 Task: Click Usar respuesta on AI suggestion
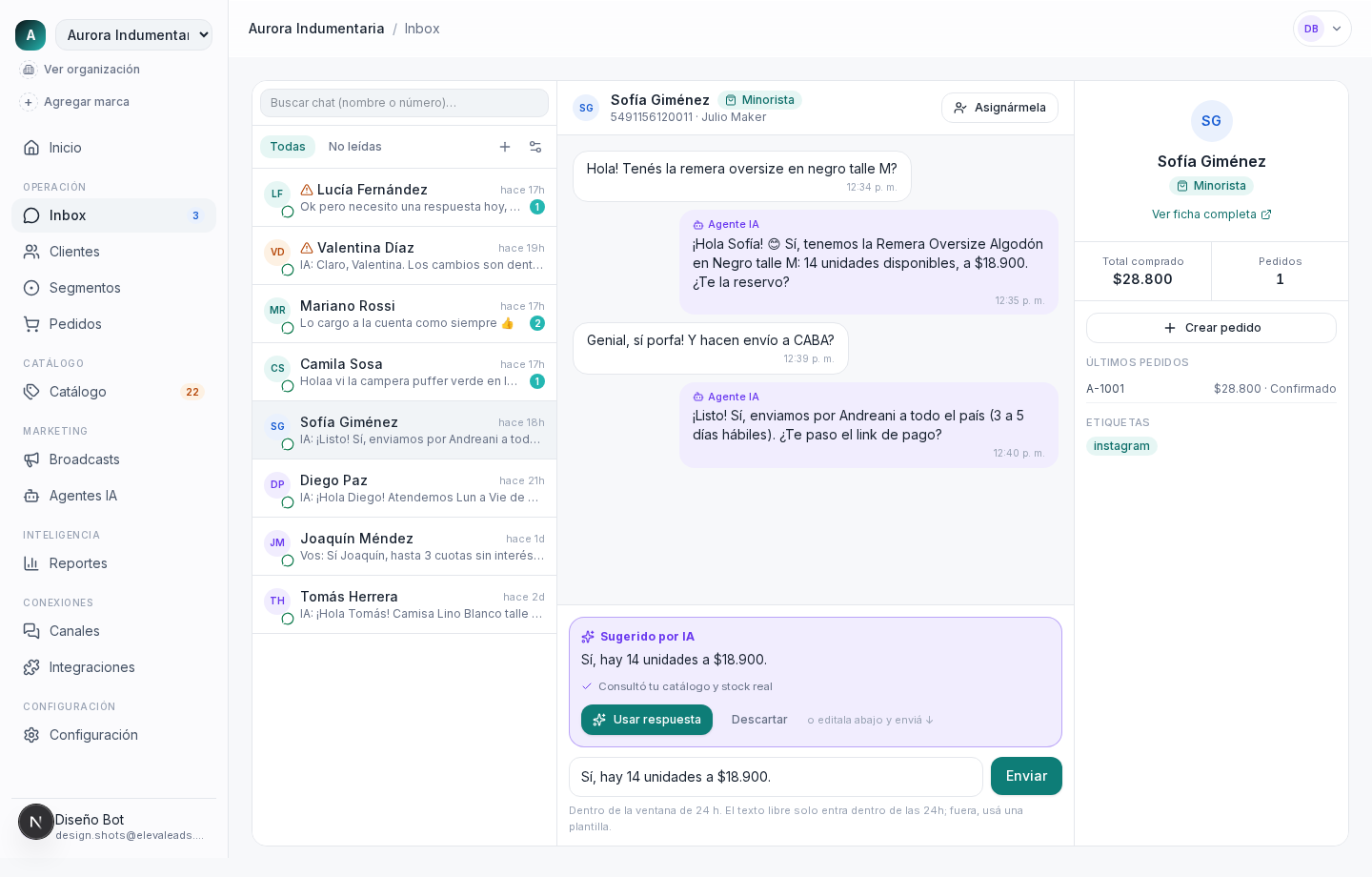click(x=647, y=720)
